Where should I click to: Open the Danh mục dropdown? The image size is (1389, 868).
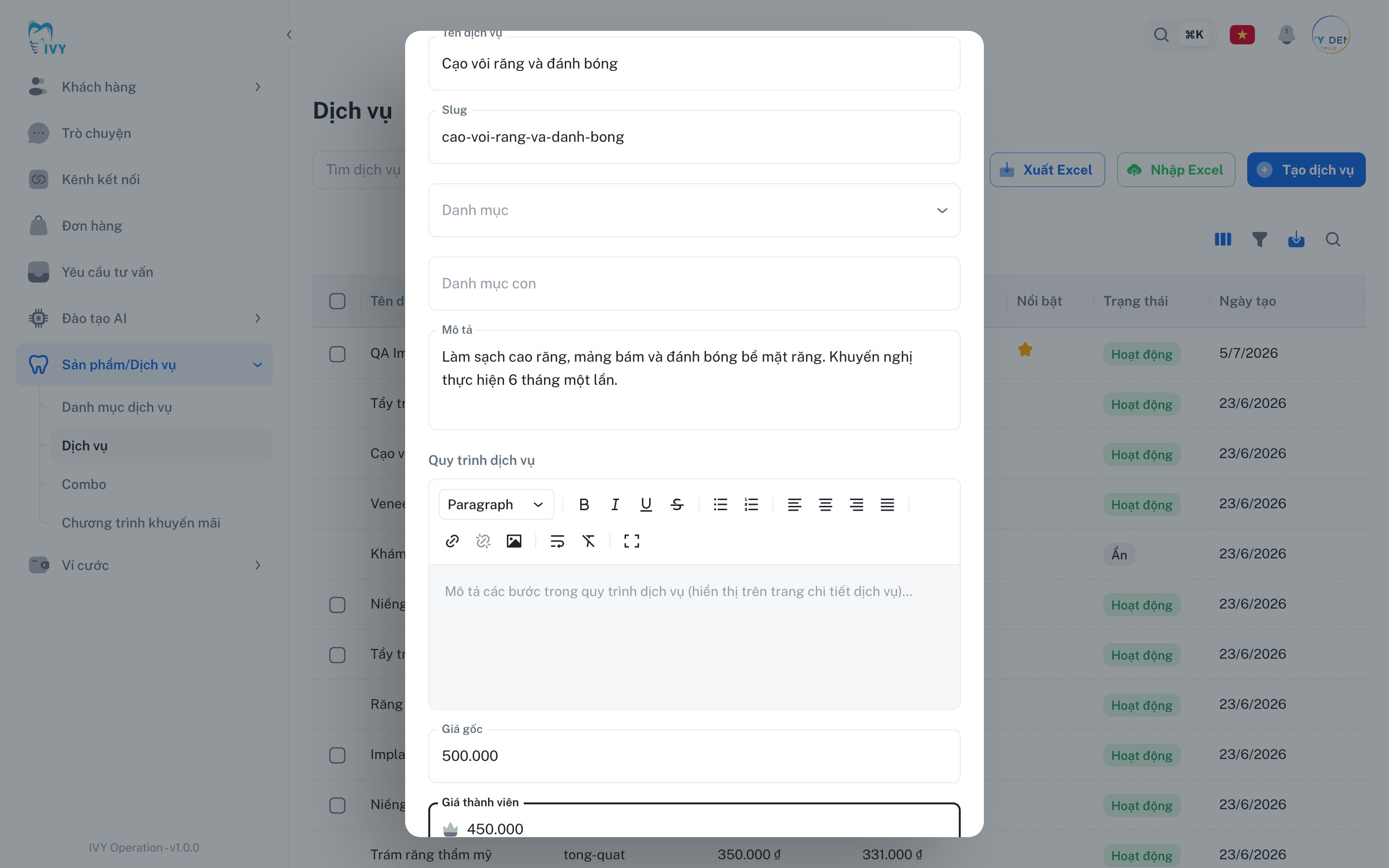pyautogui.click(x=694, y=210)
